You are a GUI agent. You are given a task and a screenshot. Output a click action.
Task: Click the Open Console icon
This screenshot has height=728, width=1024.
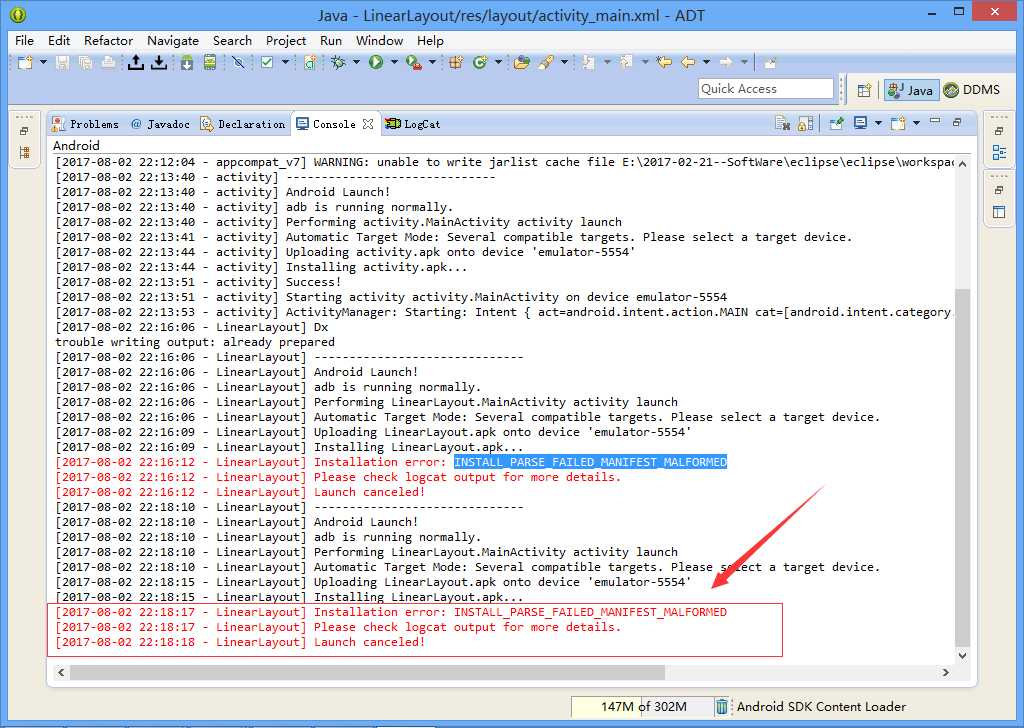899,123
